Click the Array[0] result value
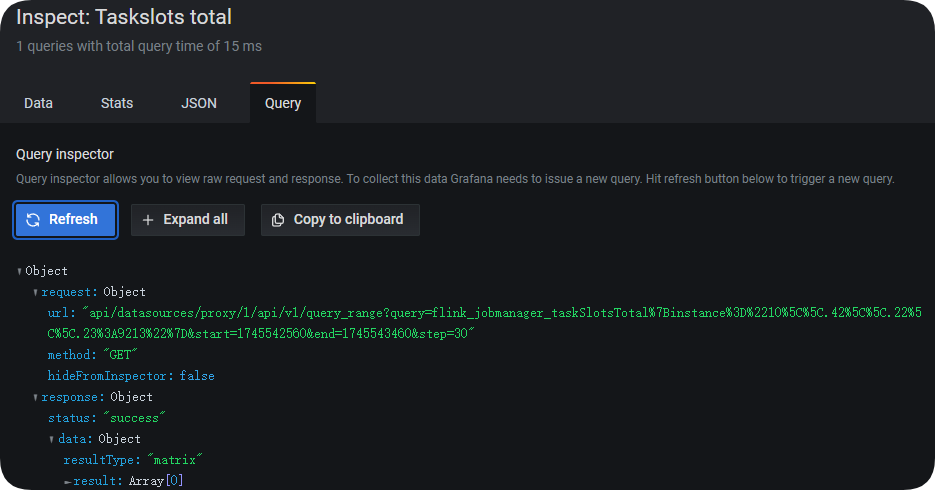 pos(156,480)
